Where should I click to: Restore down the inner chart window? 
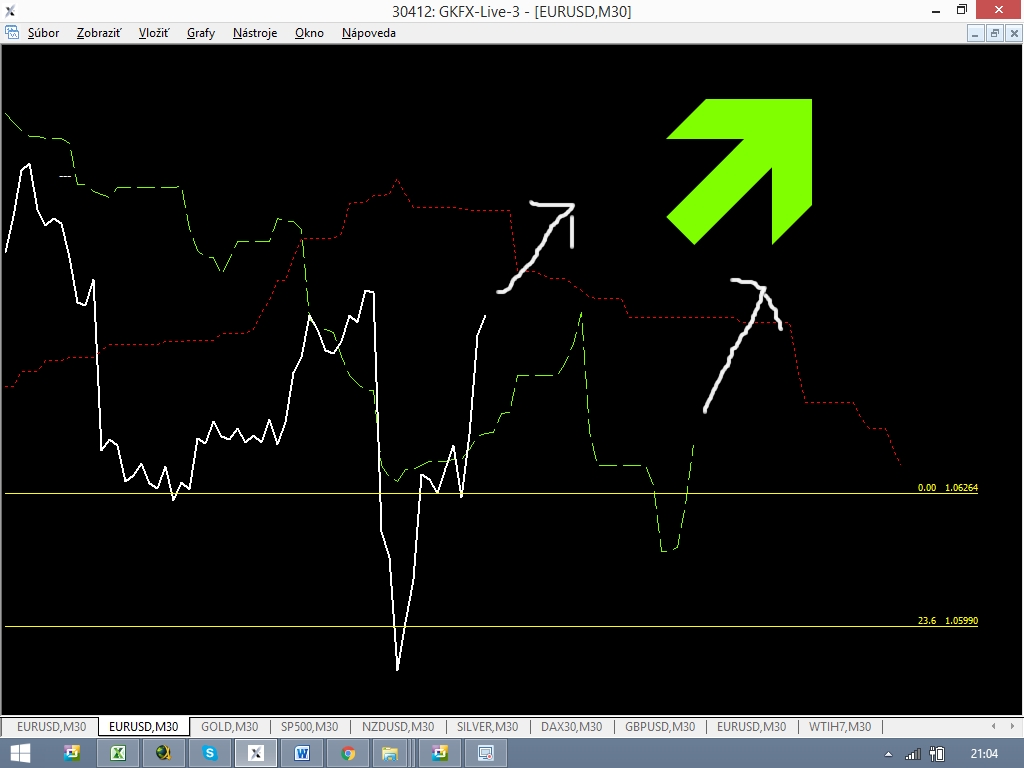pos(995,33)
